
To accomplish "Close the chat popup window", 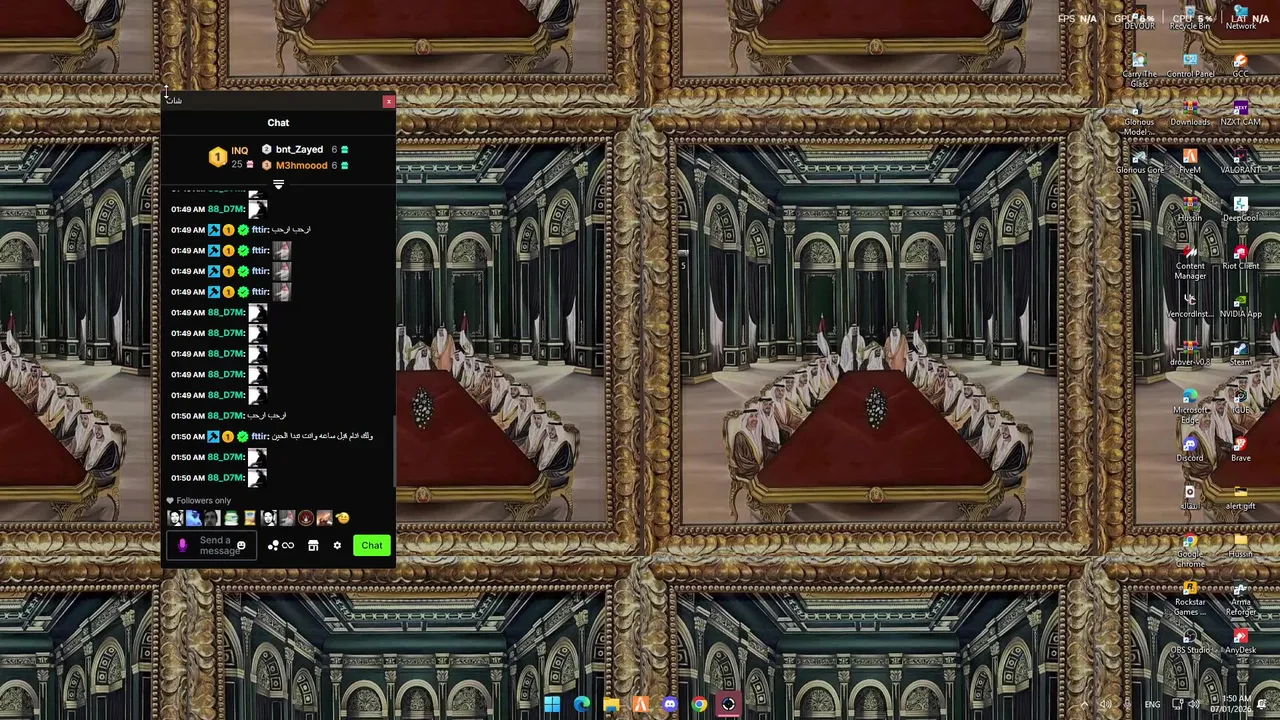I will coord(388,101).
